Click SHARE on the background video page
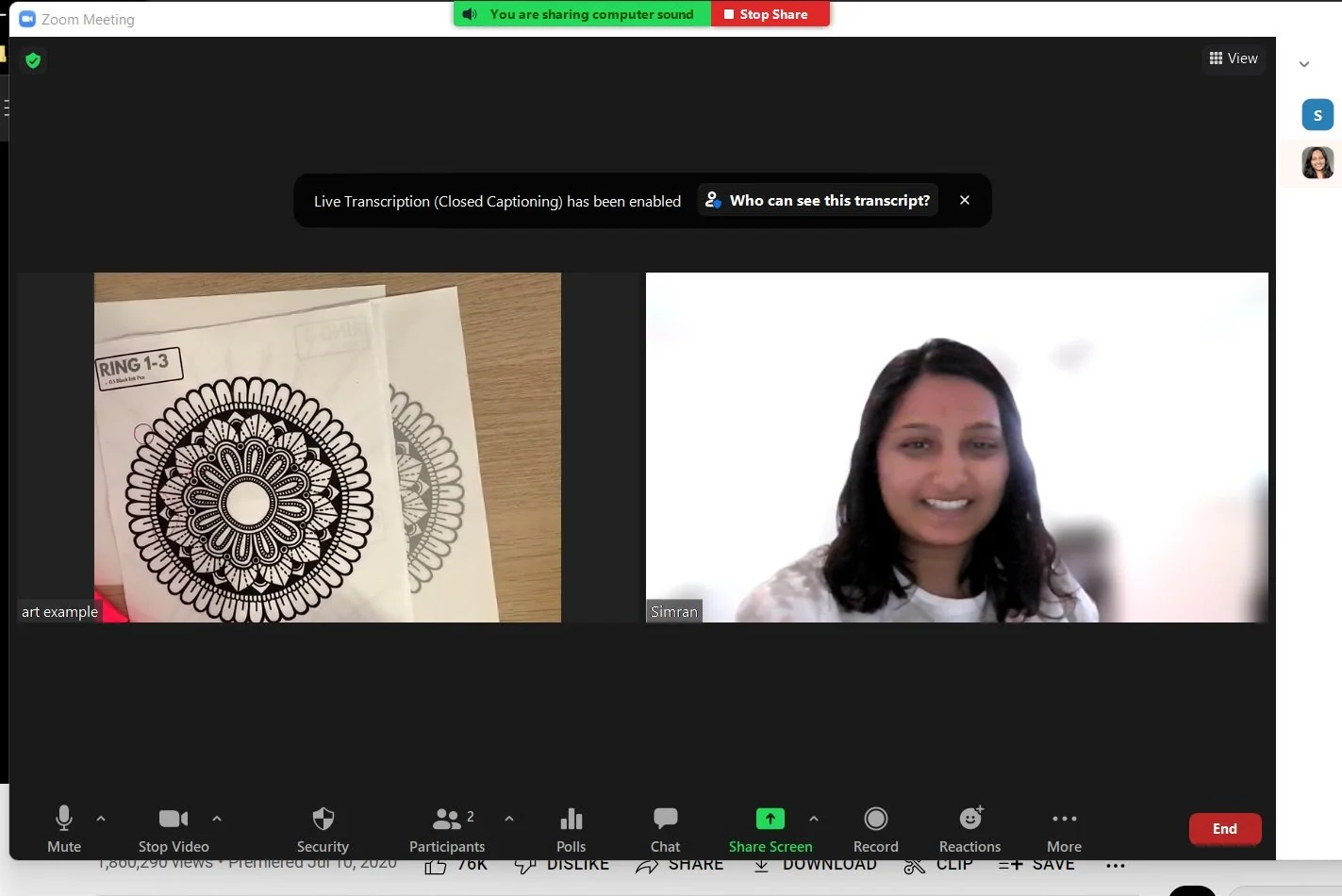 click(x=680, y=865)
